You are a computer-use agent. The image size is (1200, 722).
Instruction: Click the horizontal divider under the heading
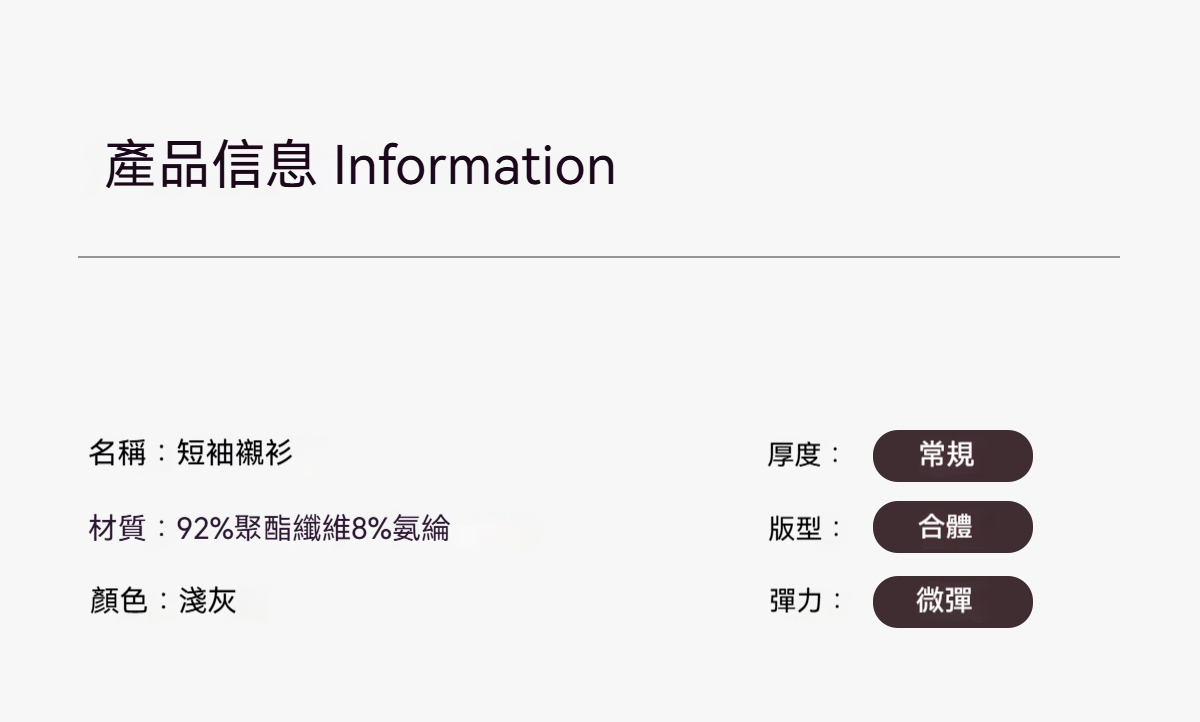pyautogui.click(x=598, y=257)
